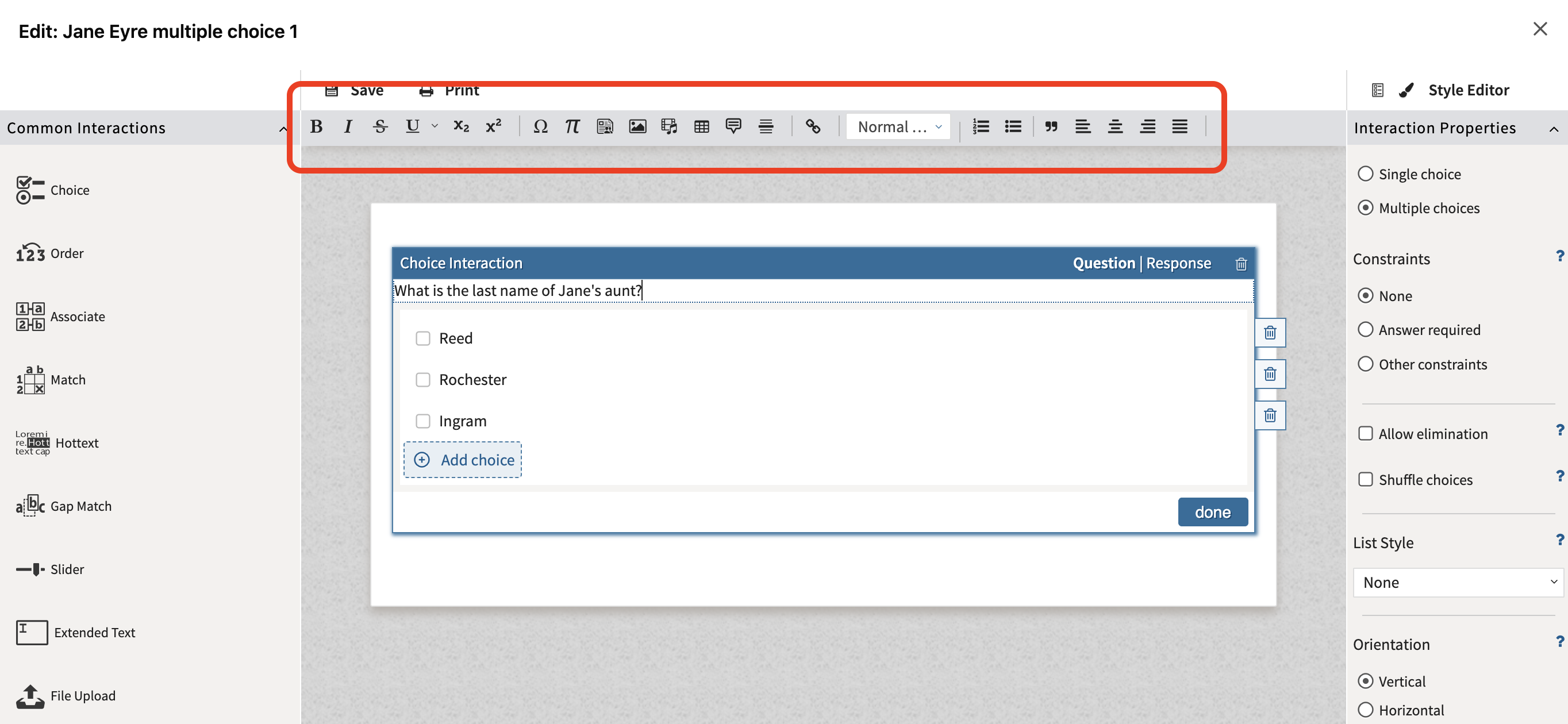Delete the whole Choice Interaction via header trash
Screen dimensions: 1568x724
pos(1240,264)
